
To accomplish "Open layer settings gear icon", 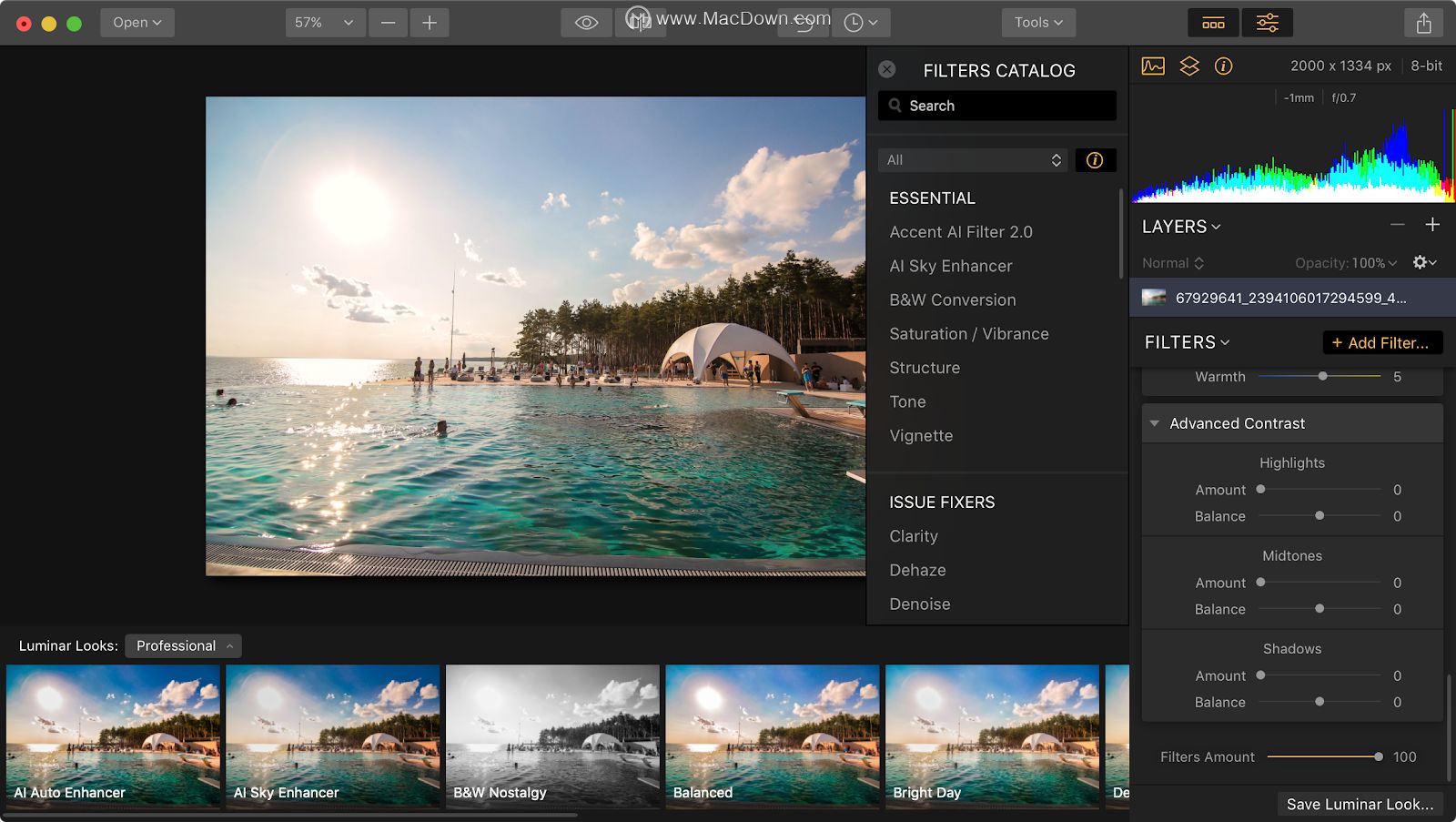I will [1423, 262].
